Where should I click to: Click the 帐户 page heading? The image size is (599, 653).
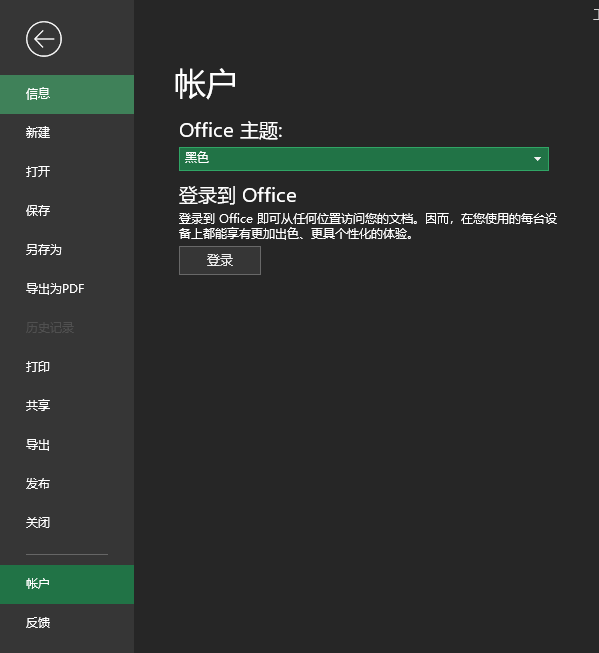tap(205, 84)
